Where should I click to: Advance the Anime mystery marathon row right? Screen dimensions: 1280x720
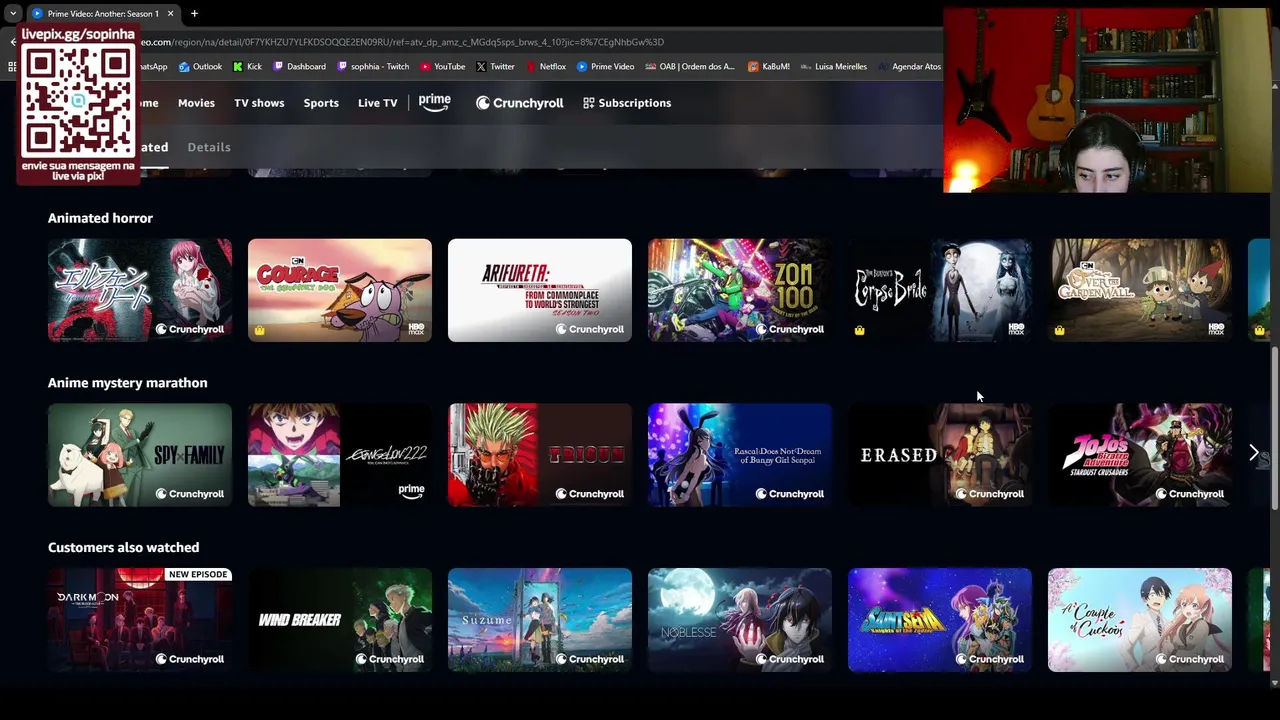click(x=1254, y=454)
